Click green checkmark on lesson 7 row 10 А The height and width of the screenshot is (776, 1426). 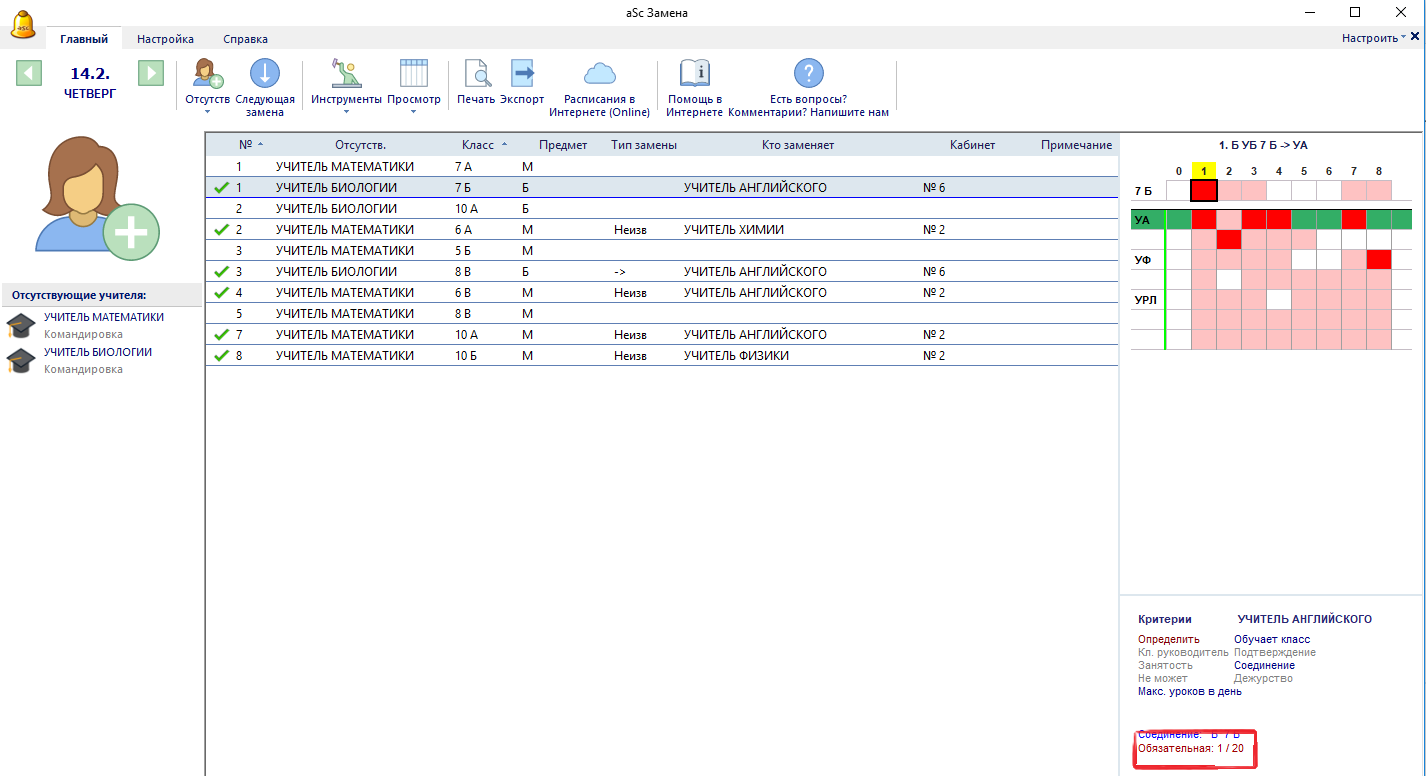pyautogui.click(x=222, y=335)
